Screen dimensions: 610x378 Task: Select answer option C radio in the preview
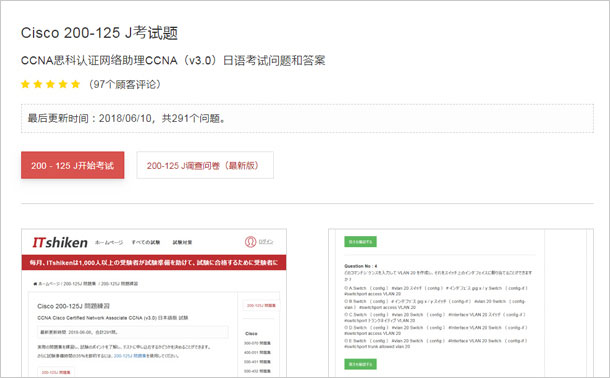[346, 315]
